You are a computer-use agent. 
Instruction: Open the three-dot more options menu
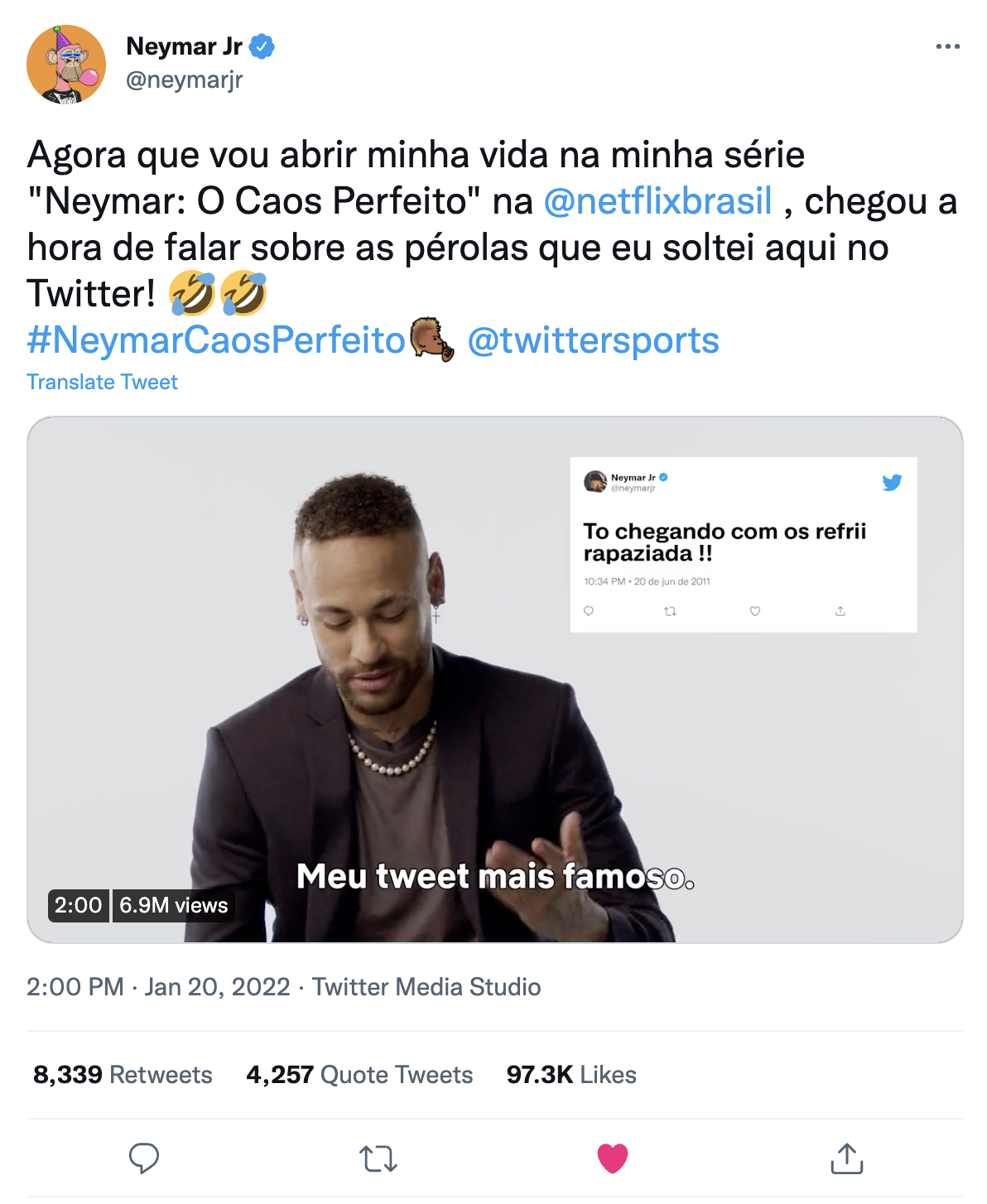click(x=947, y=46)
